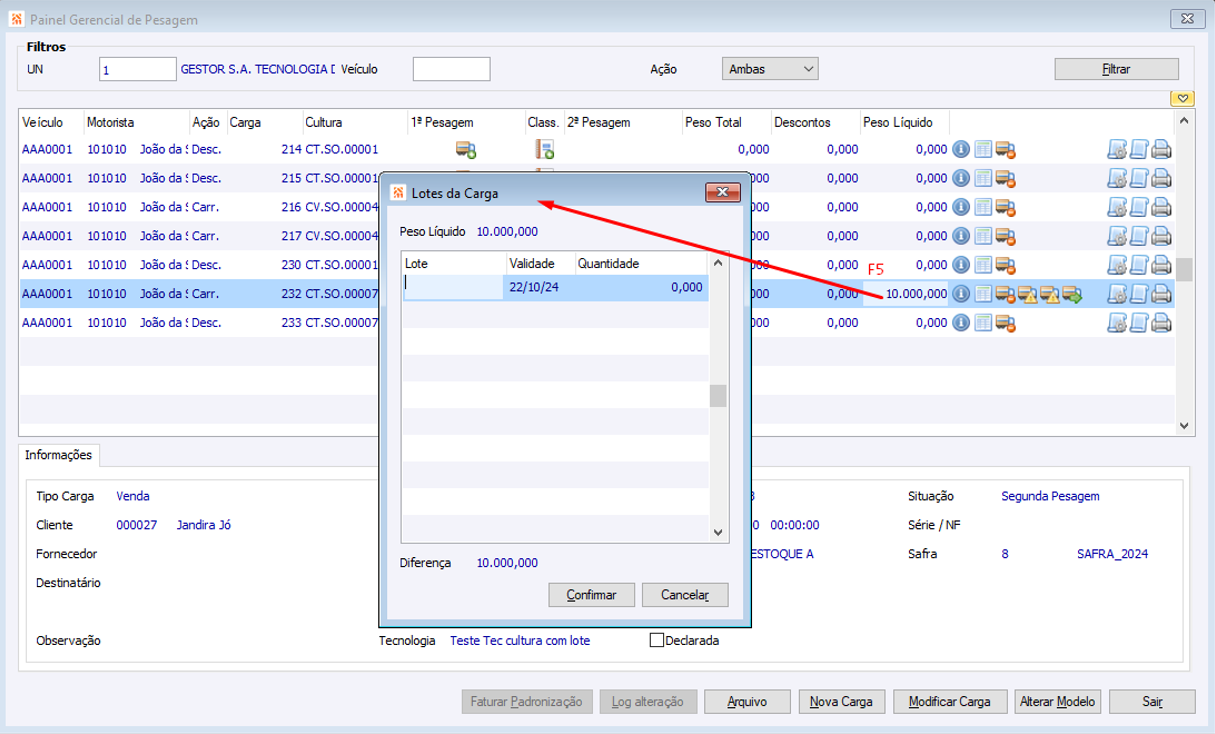
Task: Click document with gear icon, carga 230 row
Action: (1117, 266)
